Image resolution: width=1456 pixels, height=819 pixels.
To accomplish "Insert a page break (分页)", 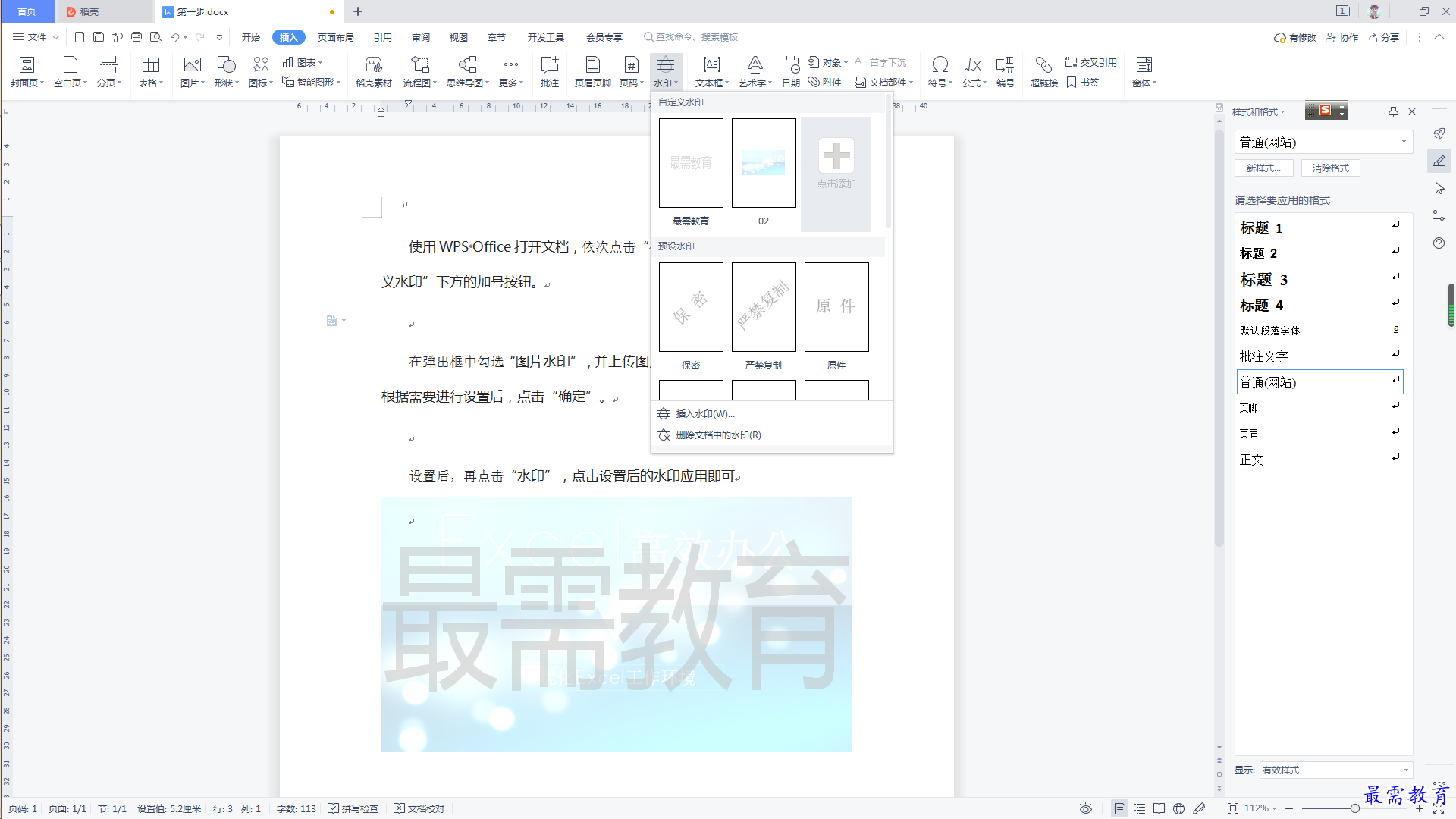I will tap(108, 72).
